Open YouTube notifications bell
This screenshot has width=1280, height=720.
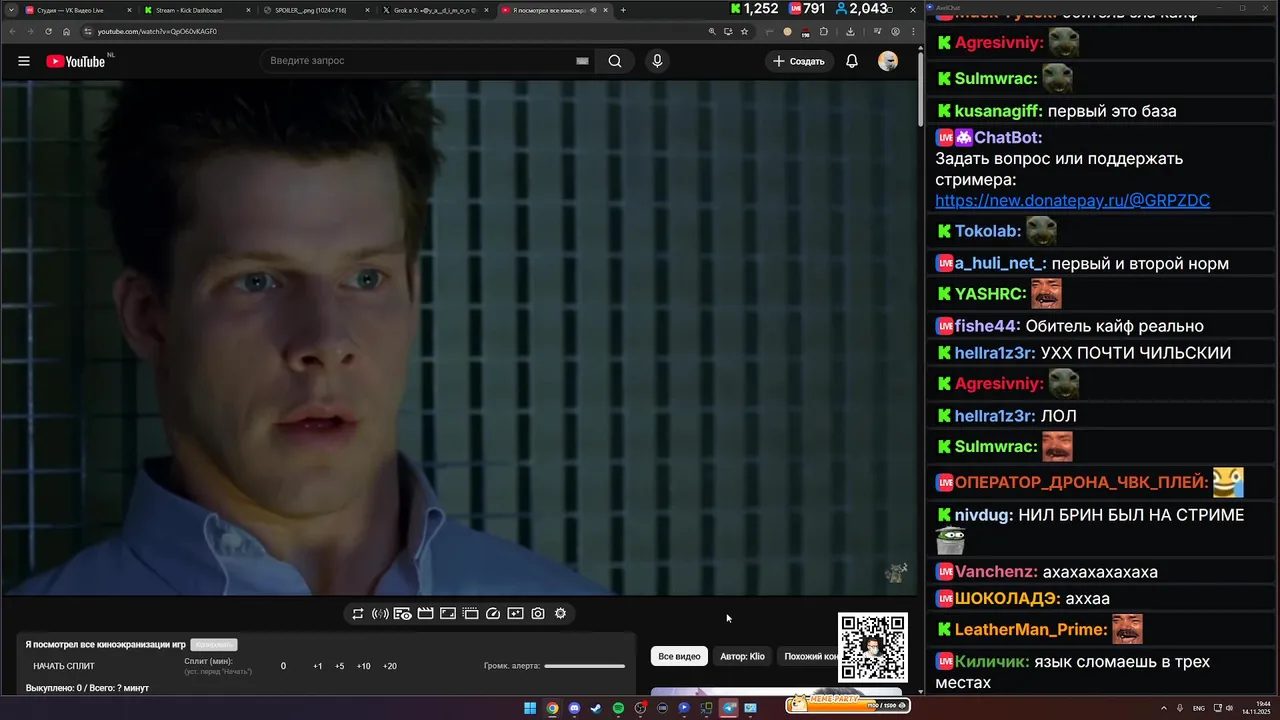[852, 61]
